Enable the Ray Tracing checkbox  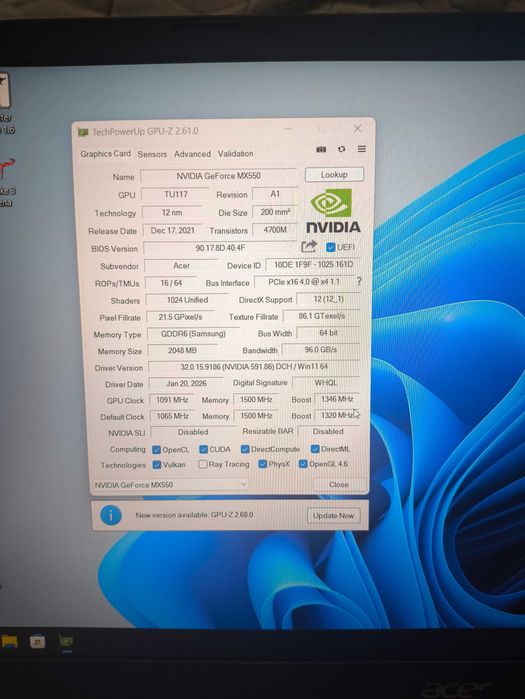click(202, 465)
